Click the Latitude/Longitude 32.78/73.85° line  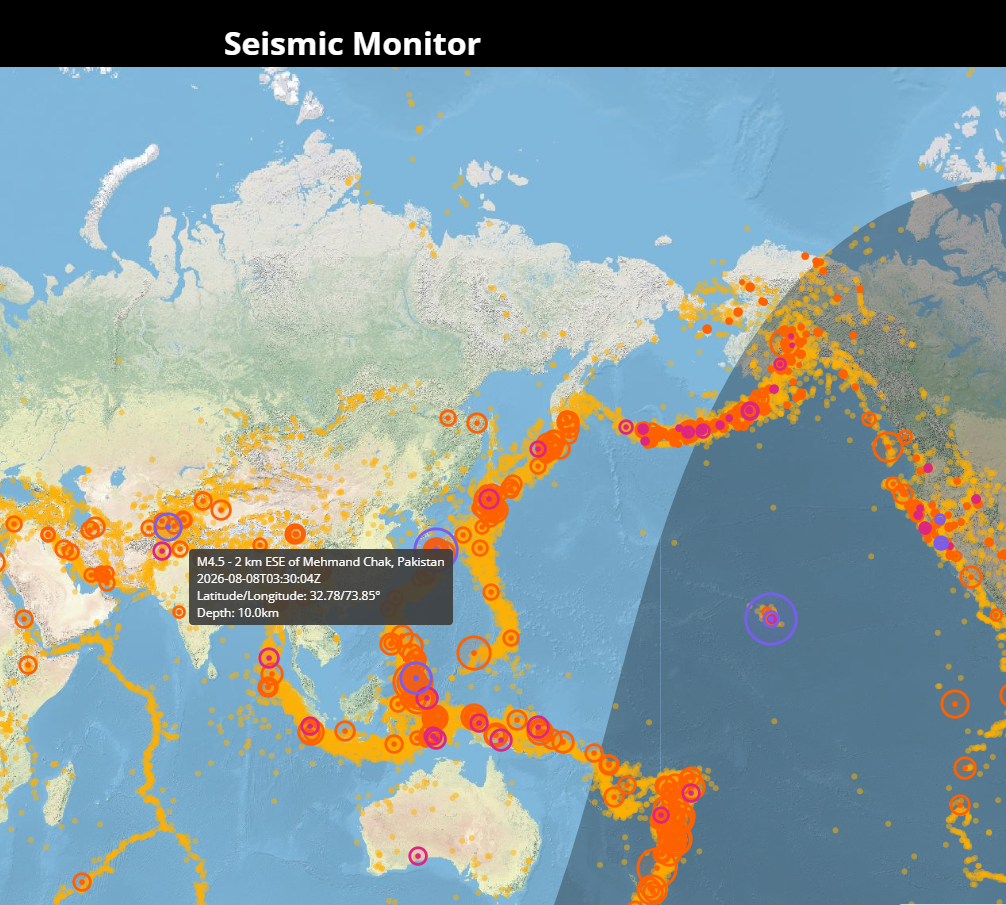[288, 596]
